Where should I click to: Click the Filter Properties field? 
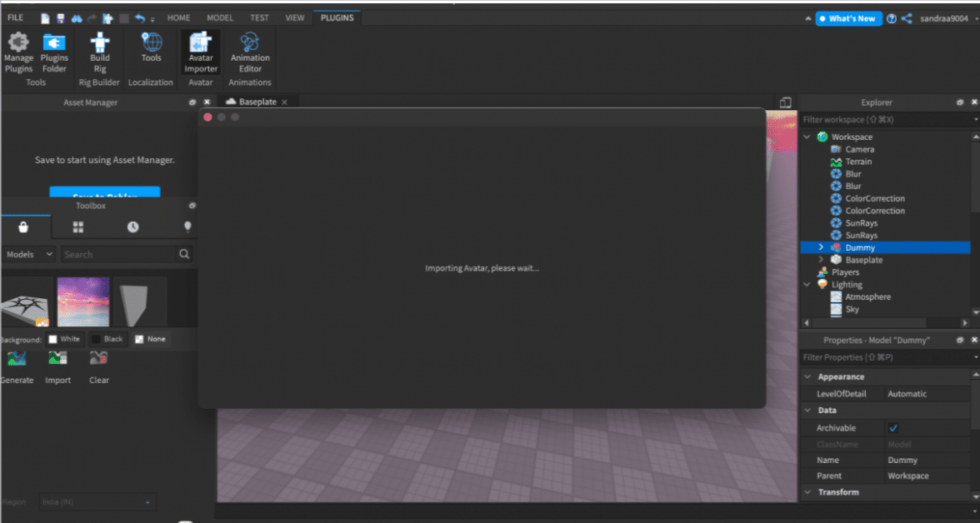(886, 357)
